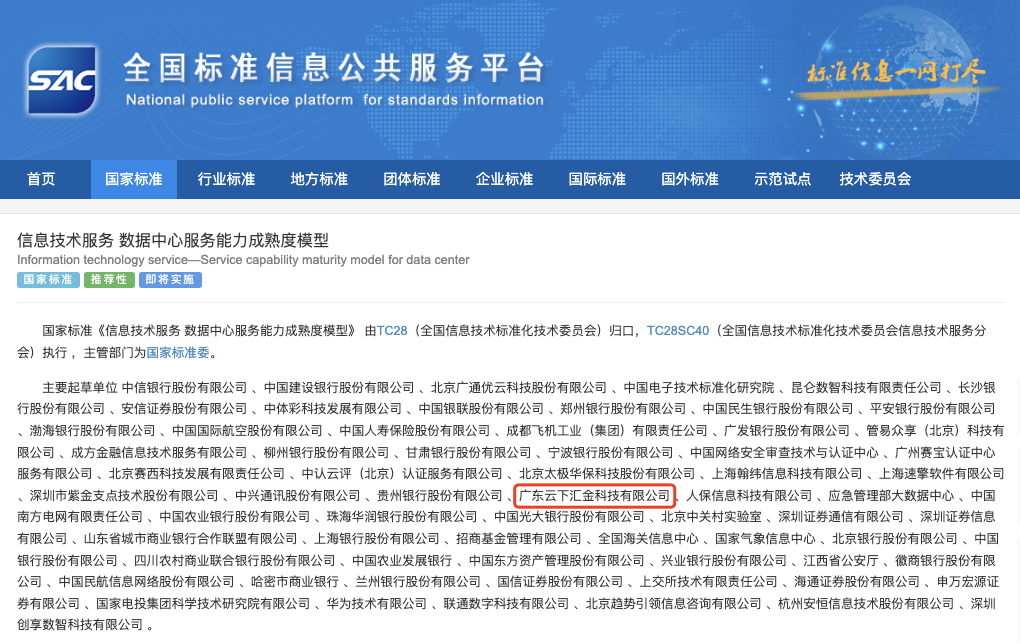
Task: Click the text 人保信息科技有限公司
Action: [749, 496]
